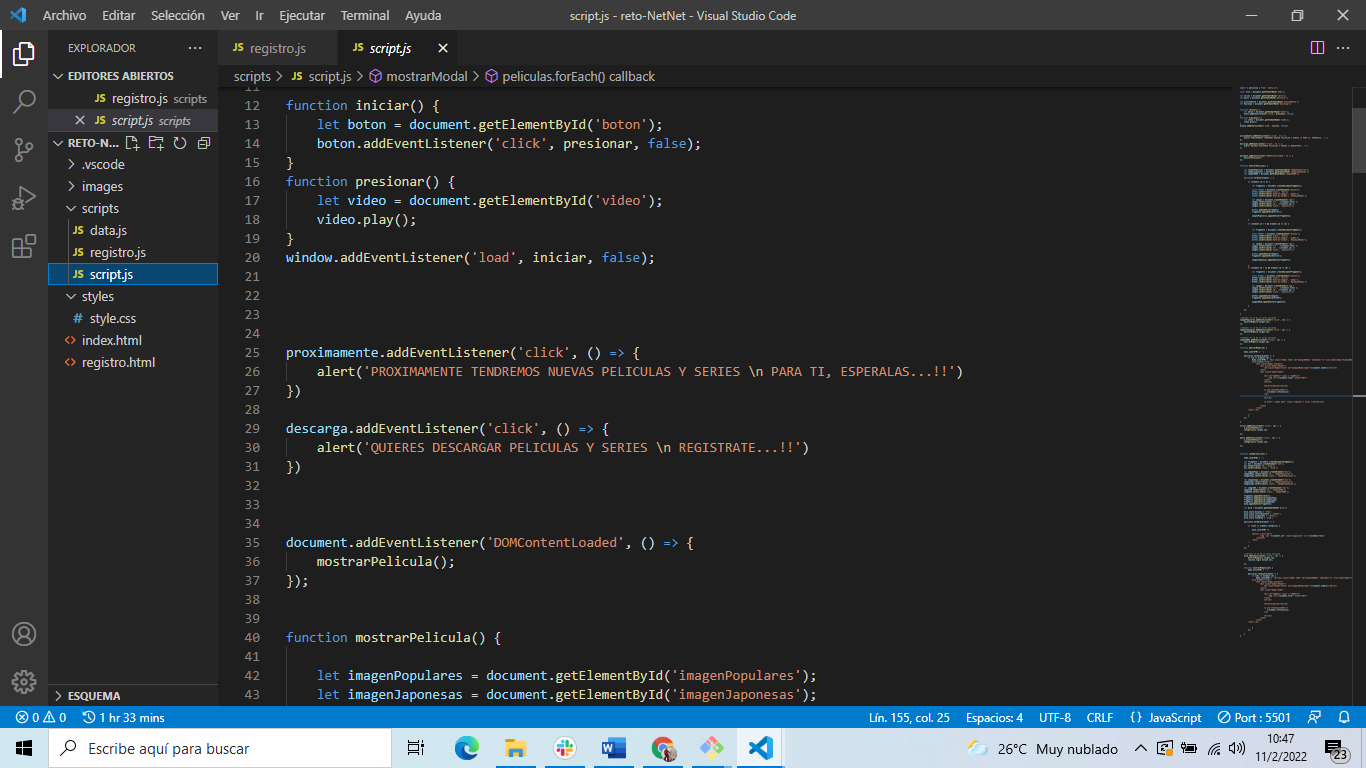Collapse all folders in explorer
Viewport: 1366px width, 768px height.
point(204,143)
